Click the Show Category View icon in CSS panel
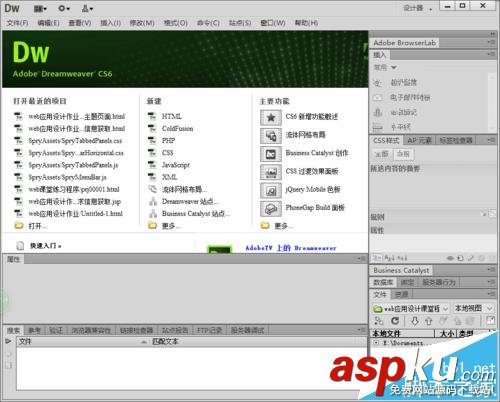Viewport: 500px width, 402px height. (377, 258)
